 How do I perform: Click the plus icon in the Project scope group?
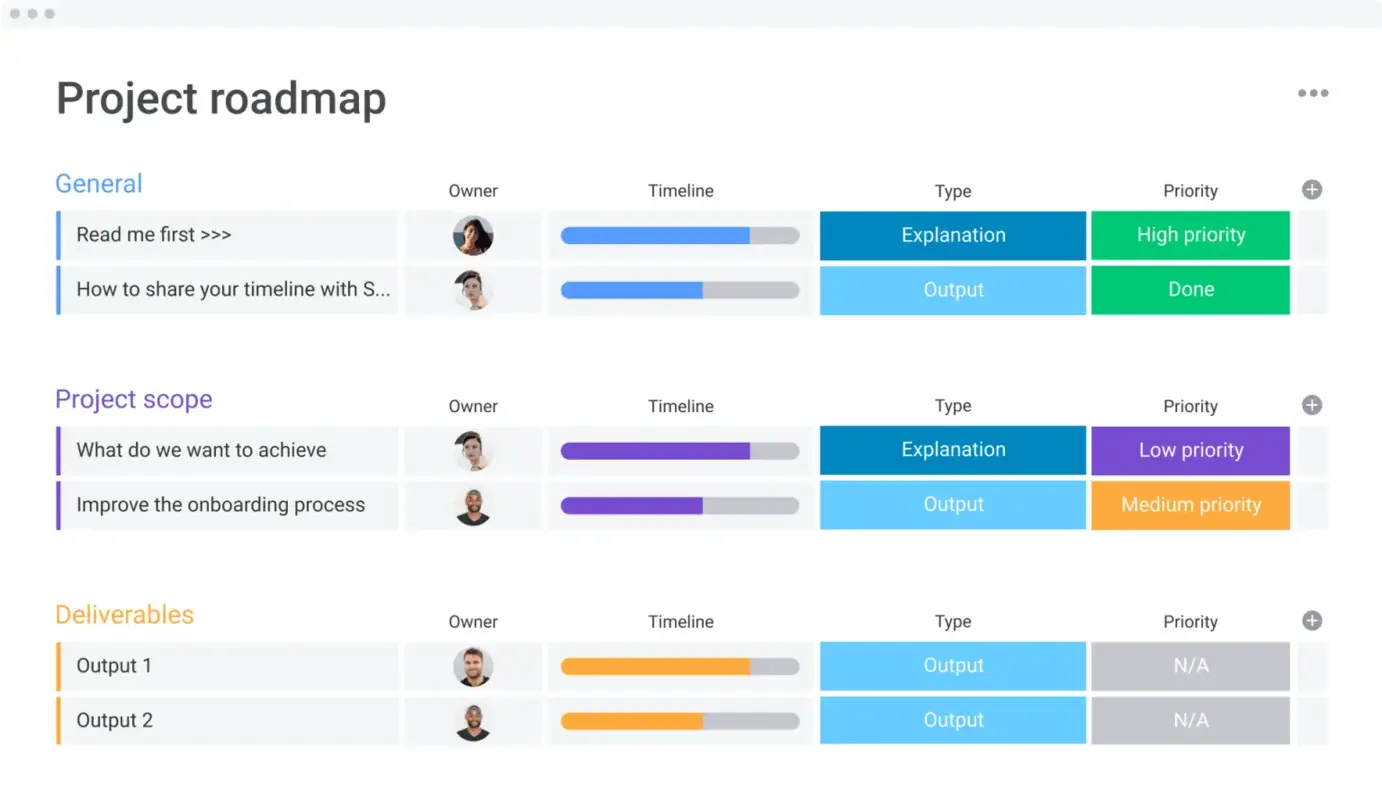pyautogui.click(x=1311, y=404)
